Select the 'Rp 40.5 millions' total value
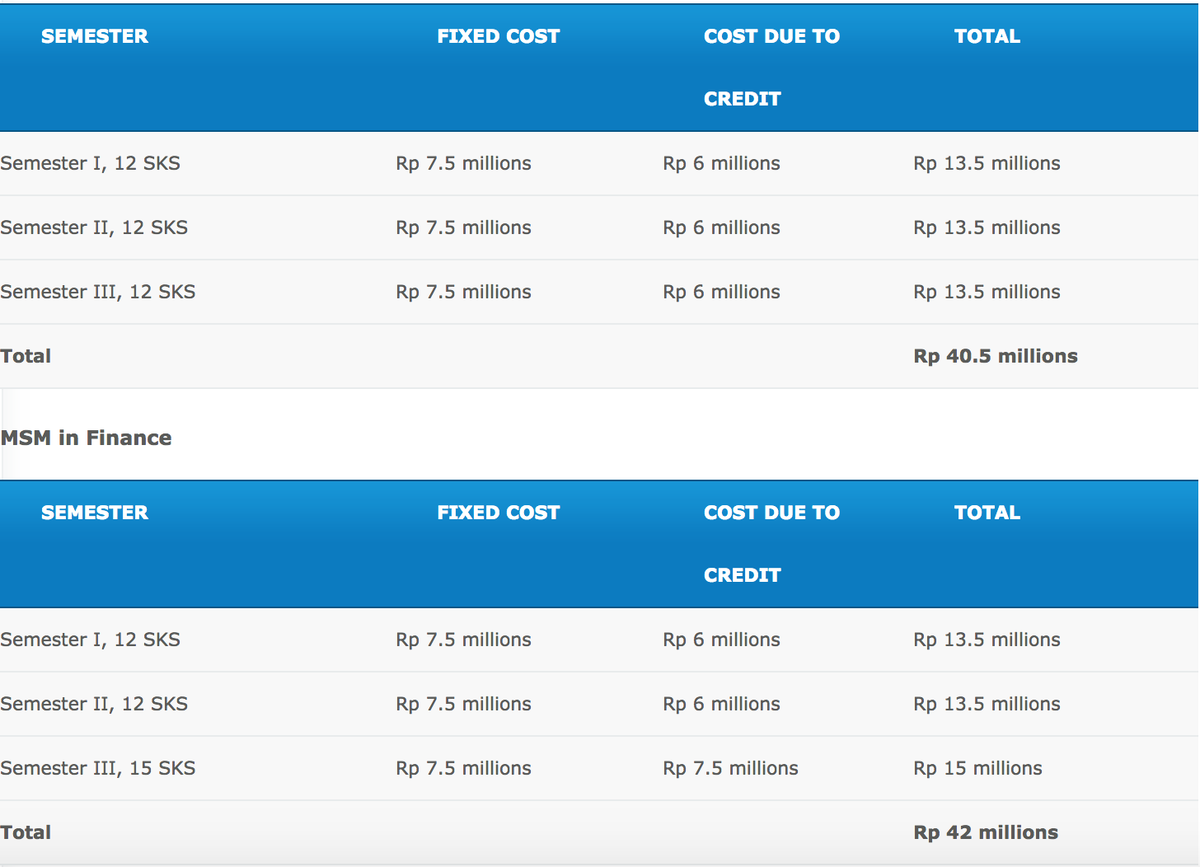The image size is (1200, 867). point(995,356)
